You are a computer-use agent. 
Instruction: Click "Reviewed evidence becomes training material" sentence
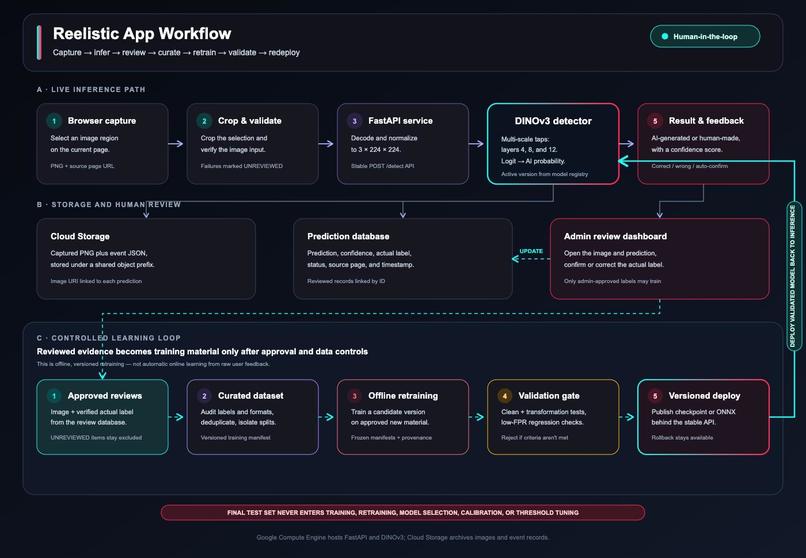tap(202, 351)
